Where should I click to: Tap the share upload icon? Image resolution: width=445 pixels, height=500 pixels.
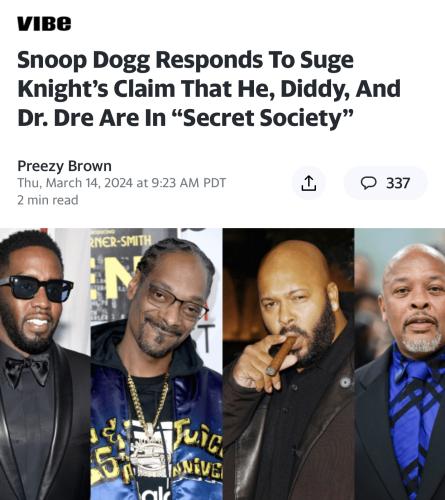click(309, 183)
